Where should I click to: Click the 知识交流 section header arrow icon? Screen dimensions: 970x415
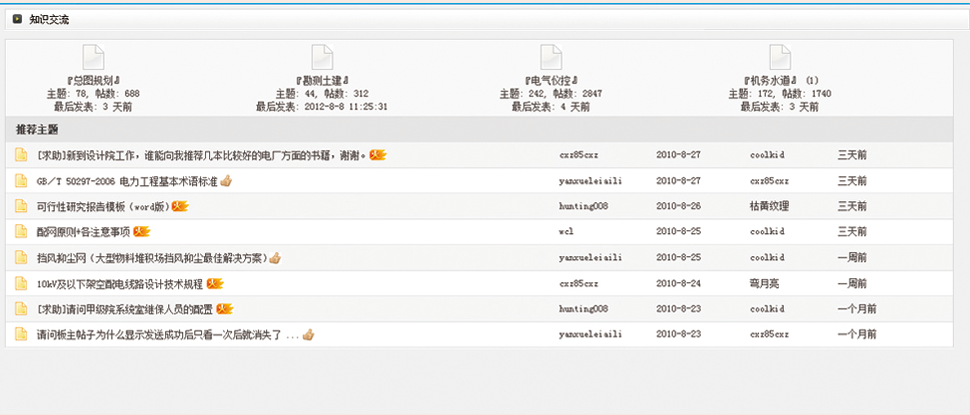(x=17, y=19)
